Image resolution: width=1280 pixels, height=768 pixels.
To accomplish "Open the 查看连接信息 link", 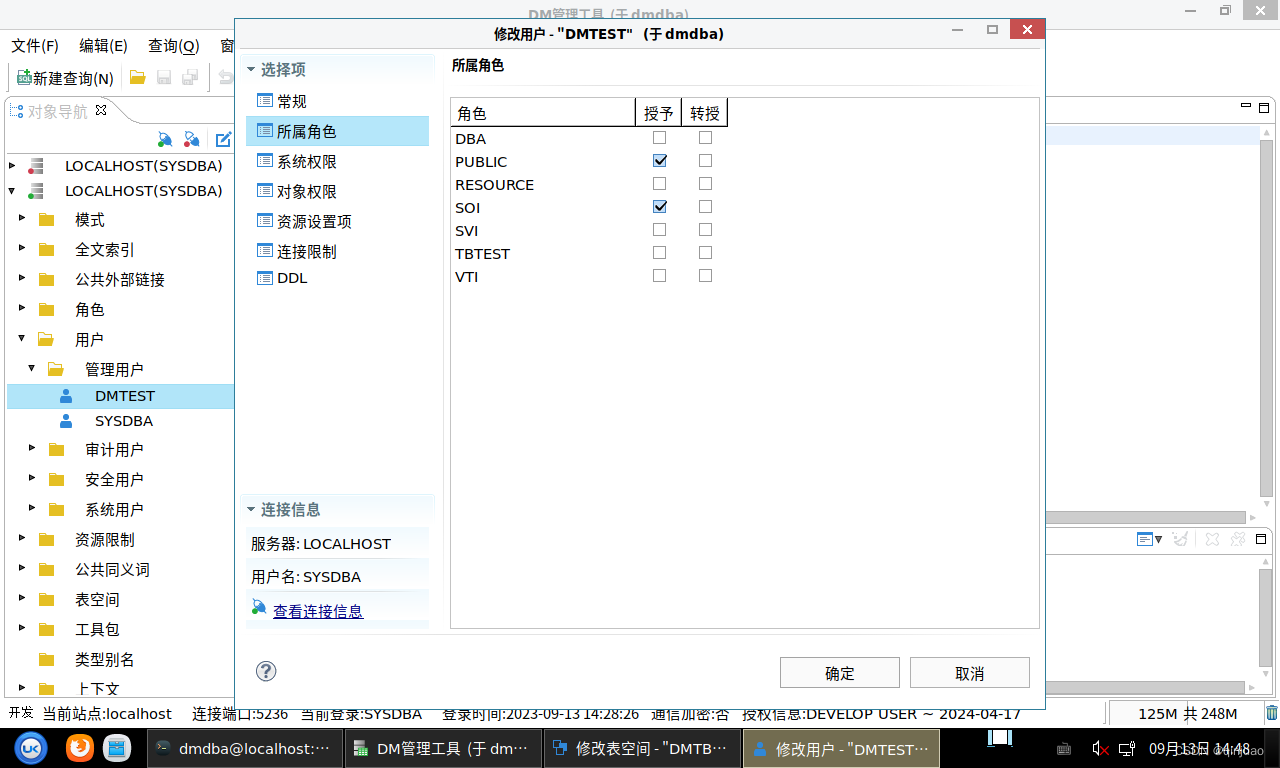I will pyautogui.click(x=318, y=611).
